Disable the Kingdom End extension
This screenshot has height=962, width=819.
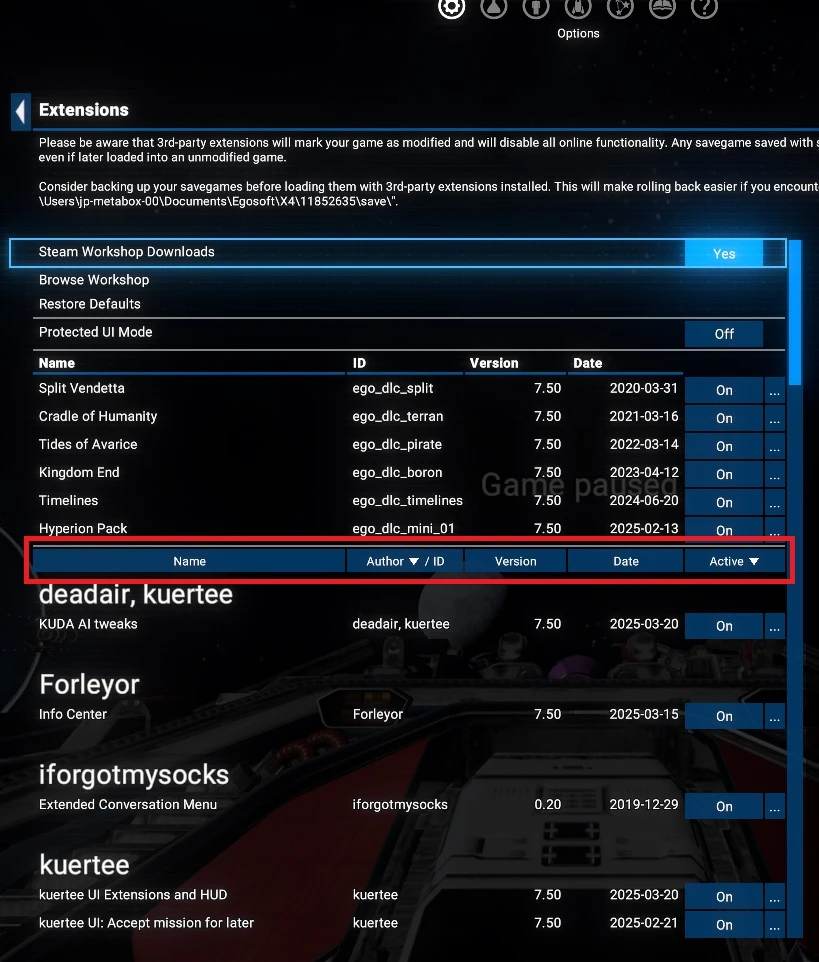point(724,475)
